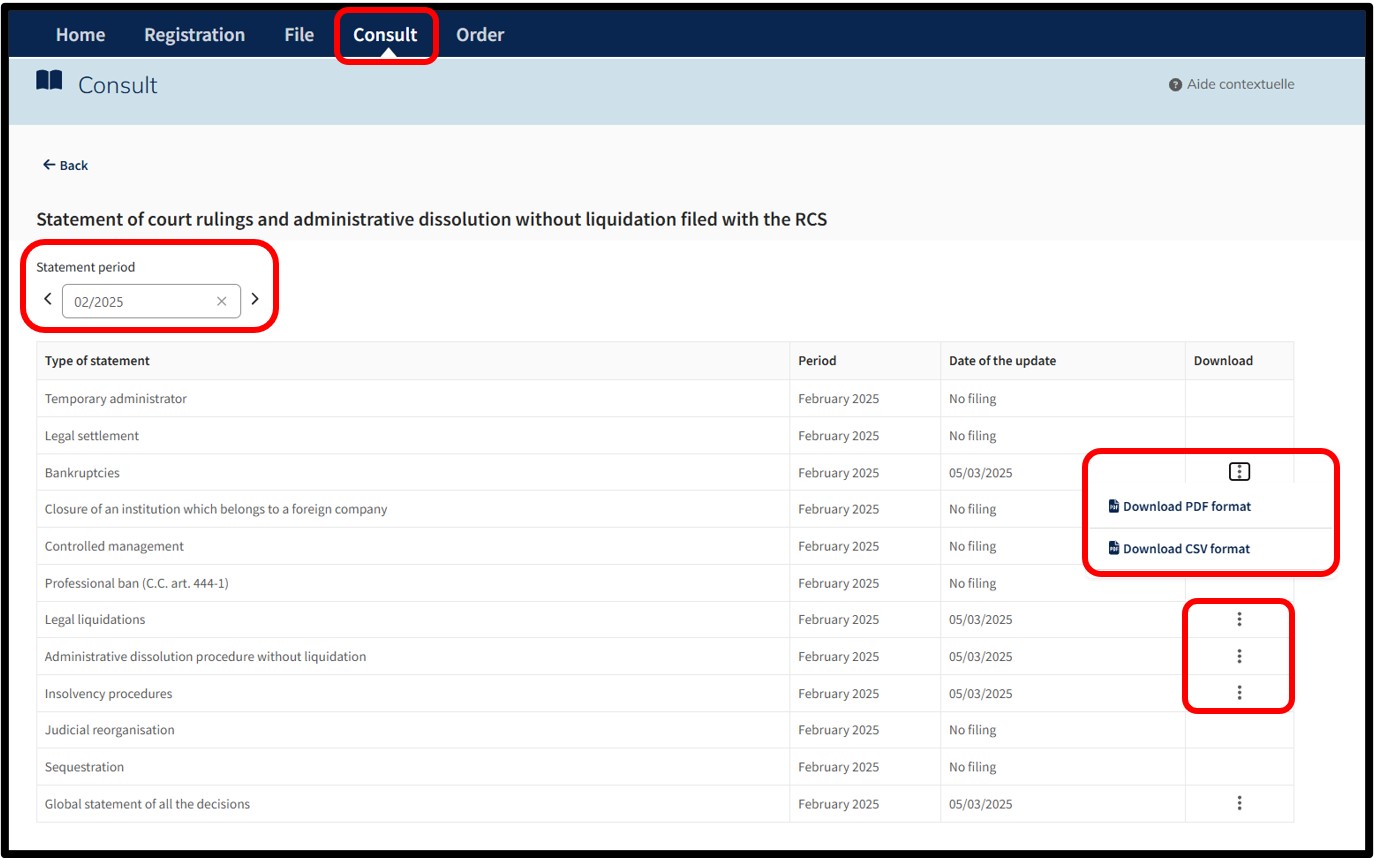The height and width of the screenshot is (858, 1374).
Task: Click the Consult book icon
Action: click(x=49, y=81)
